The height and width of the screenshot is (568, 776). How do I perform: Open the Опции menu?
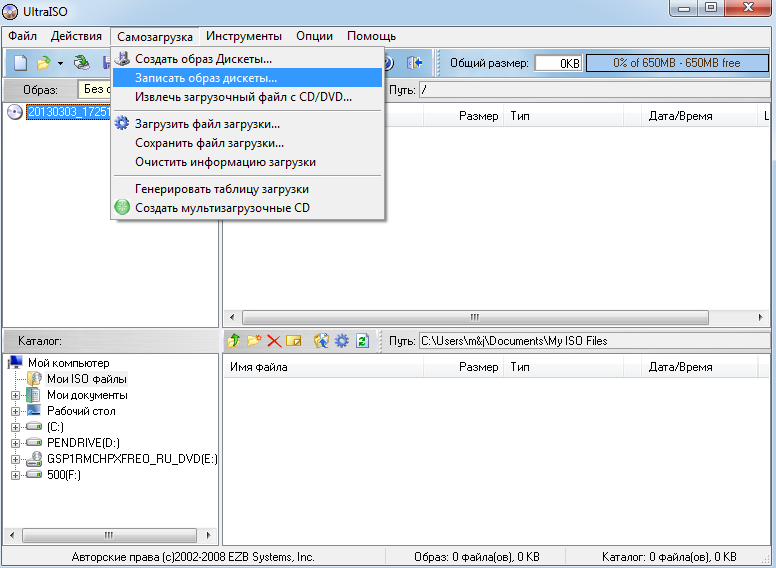tap(314, 36)
